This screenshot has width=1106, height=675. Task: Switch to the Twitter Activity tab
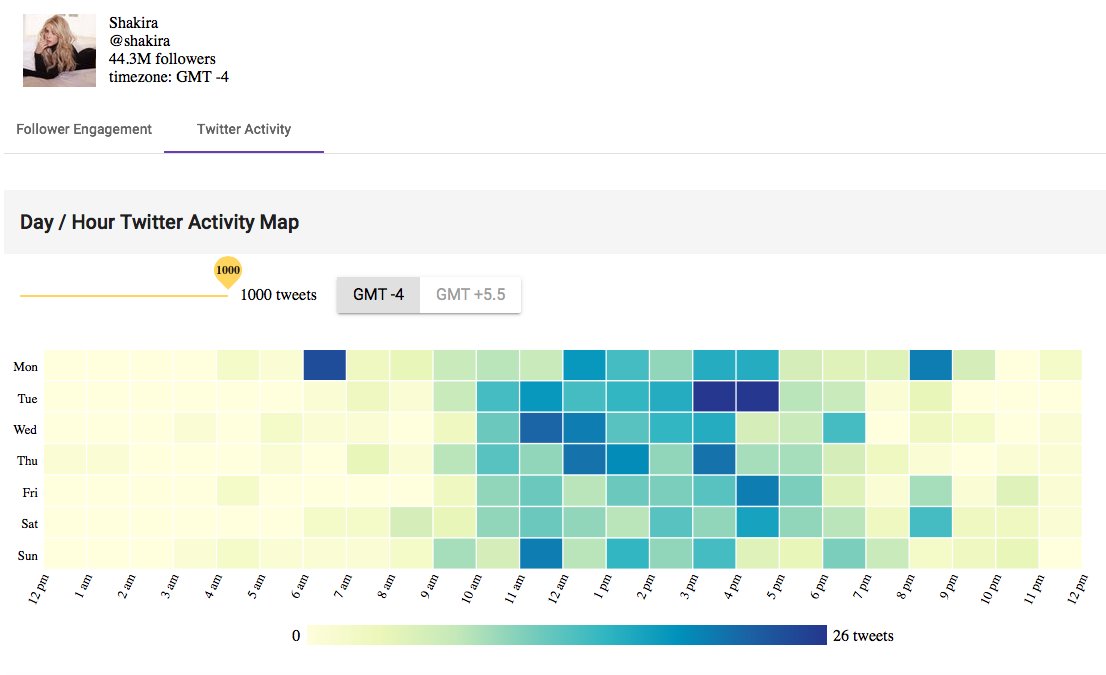click(x=244, y=129)
